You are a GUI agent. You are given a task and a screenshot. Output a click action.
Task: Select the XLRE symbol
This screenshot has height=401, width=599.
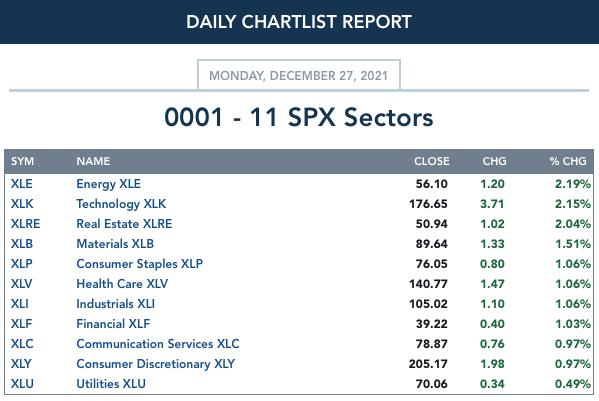(25, 224)
